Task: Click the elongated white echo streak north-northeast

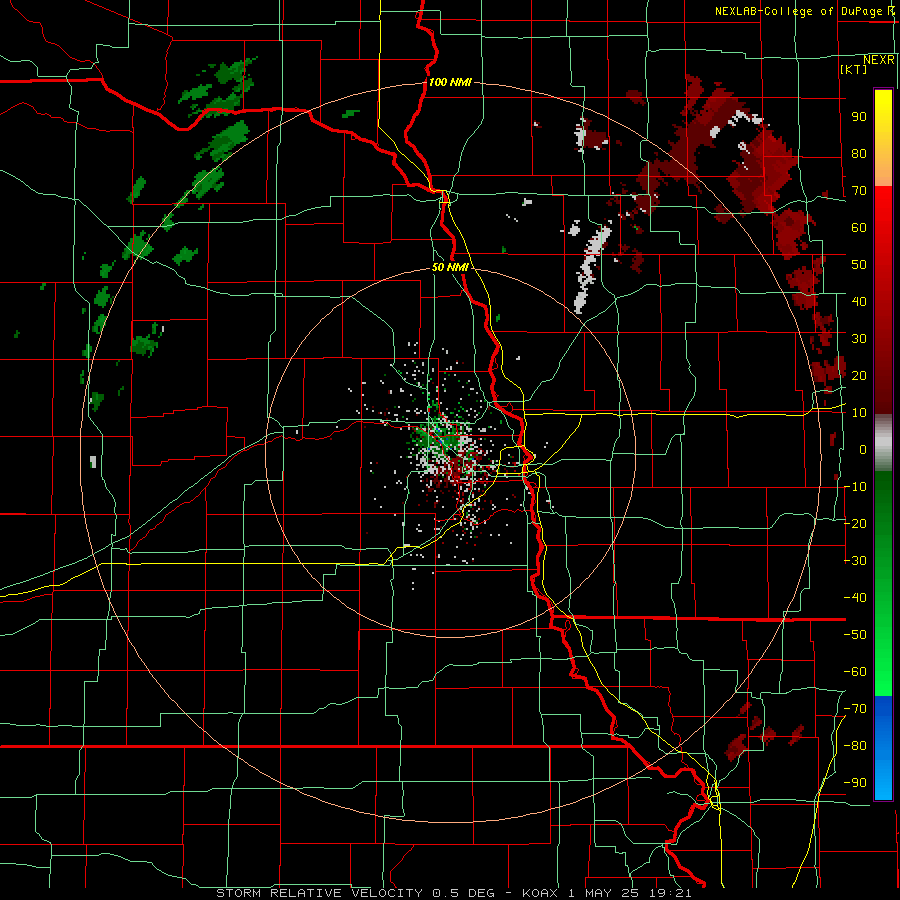Action: click(591, 269)
